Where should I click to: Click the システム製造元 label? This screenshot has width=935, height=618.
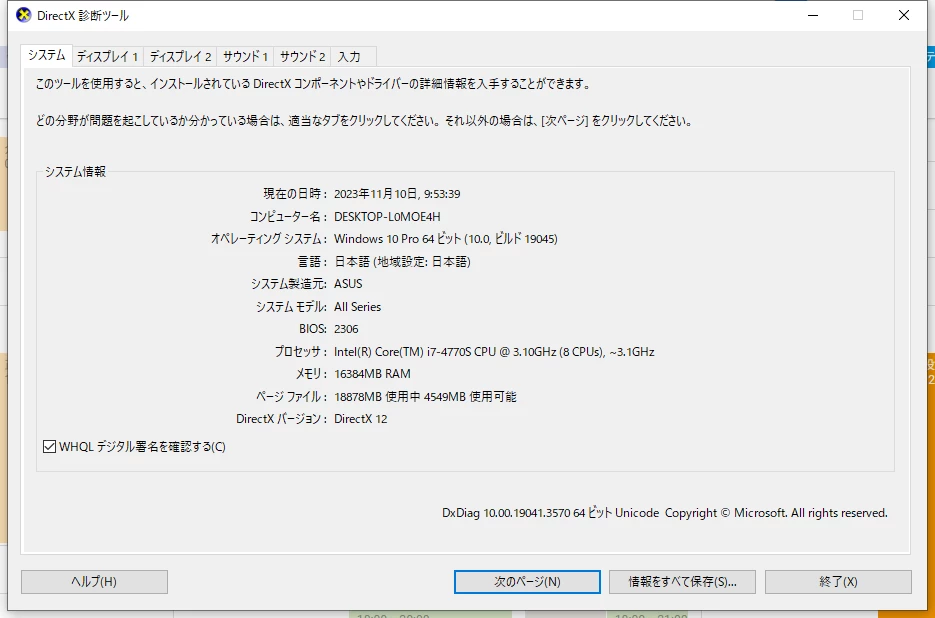point(289,284)
